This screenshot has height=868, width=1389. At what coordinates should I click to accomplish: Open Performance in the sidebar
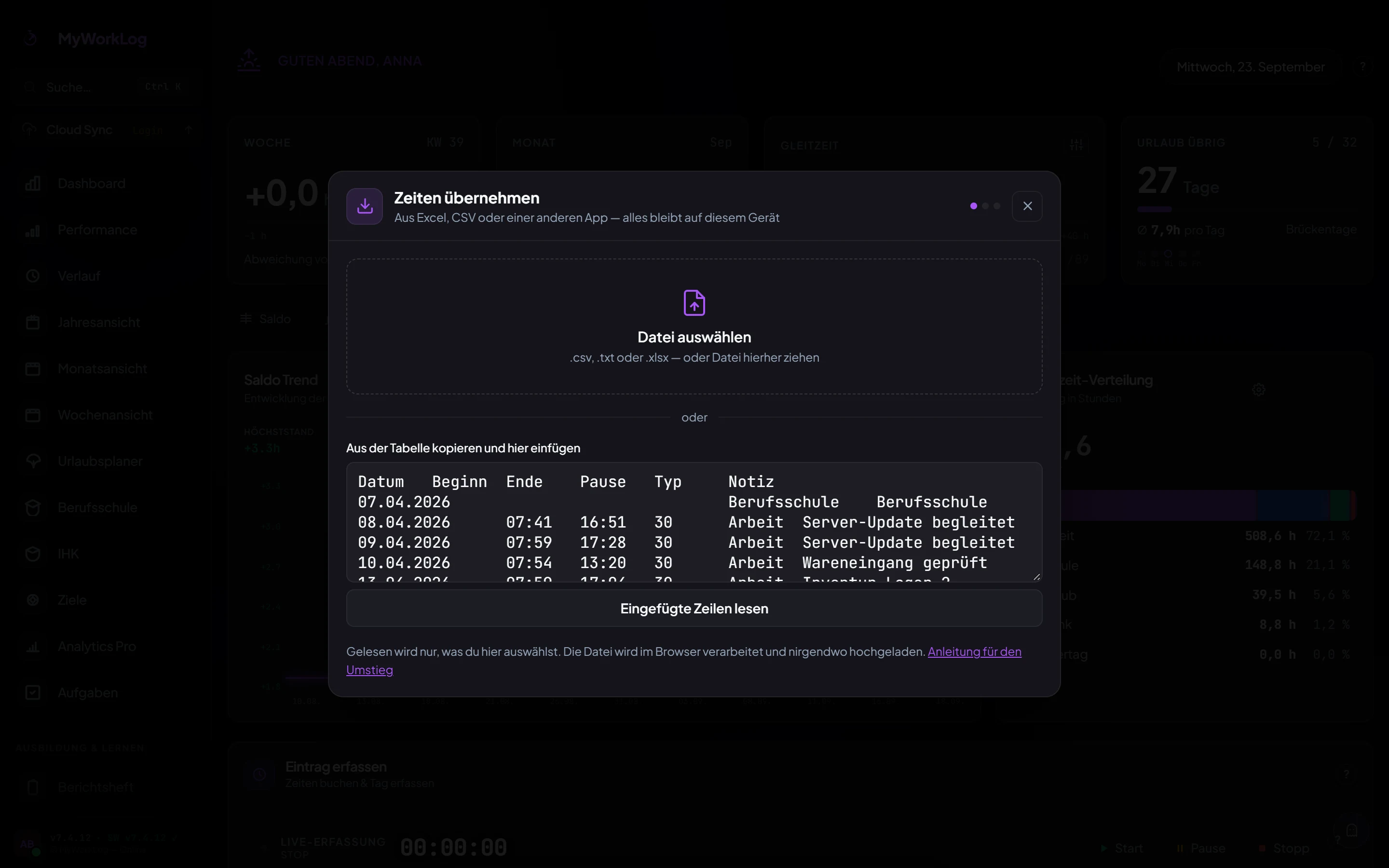click(97, 230)
